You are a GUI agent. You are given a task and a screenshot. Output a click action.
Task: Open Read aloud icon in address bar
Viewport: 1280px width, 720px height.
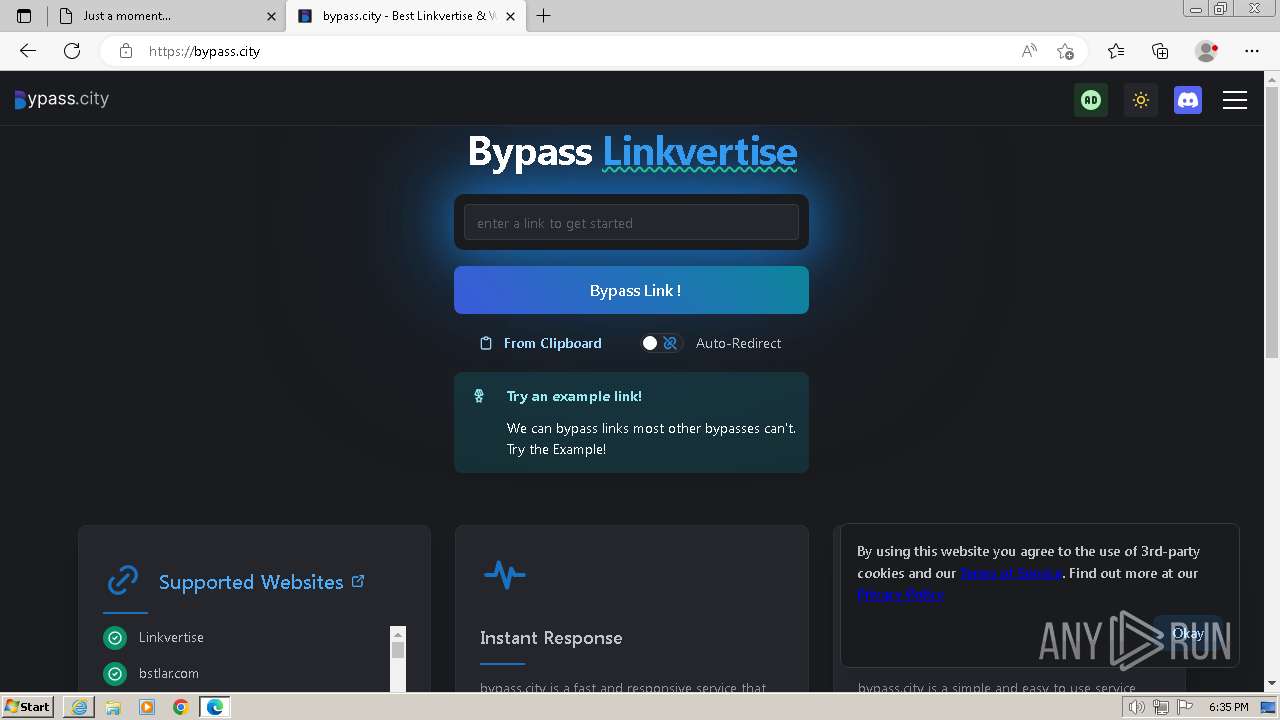[x=1029, y=51]
